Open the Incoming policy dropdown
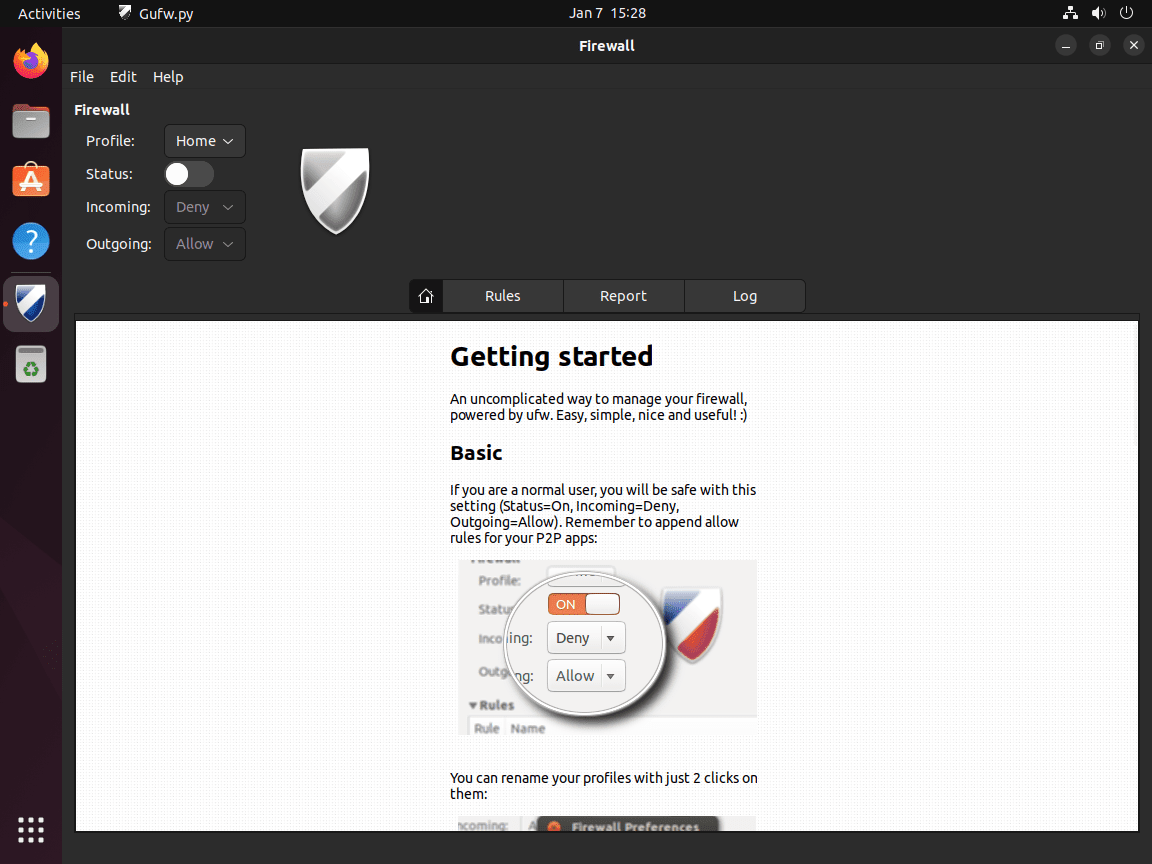 204,207
